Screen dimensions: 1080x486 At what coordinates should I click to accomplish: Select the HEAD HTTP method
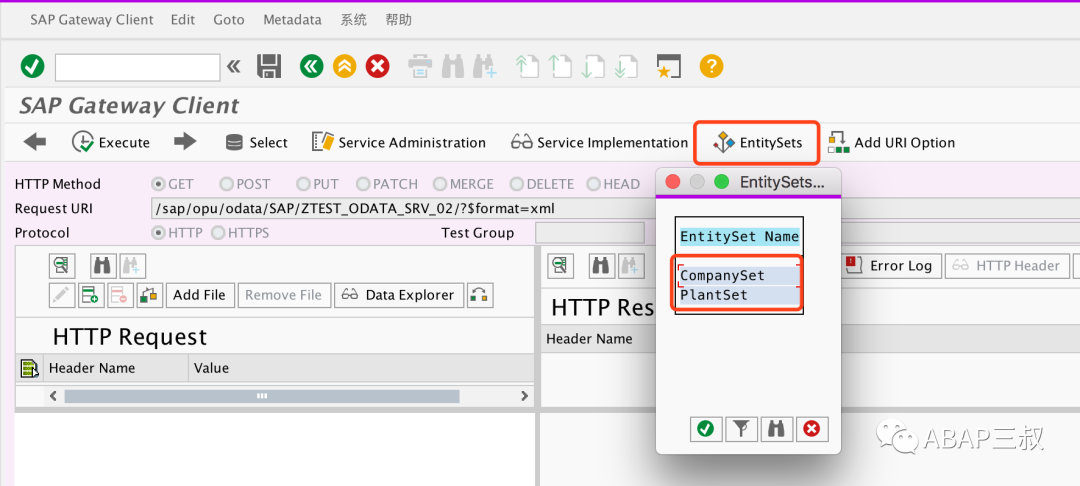pos(593,184)
